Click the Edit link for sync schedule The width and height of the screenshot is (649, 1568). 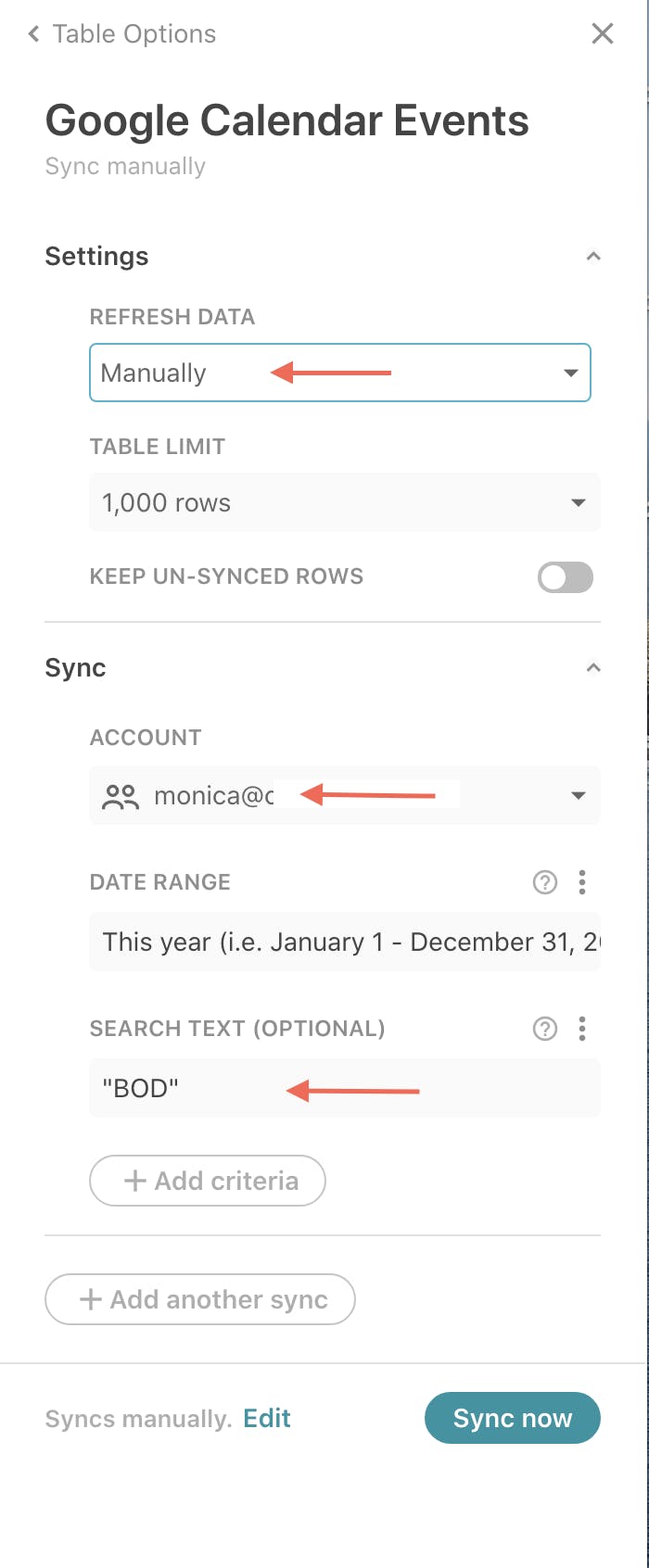coord(267,1418)
